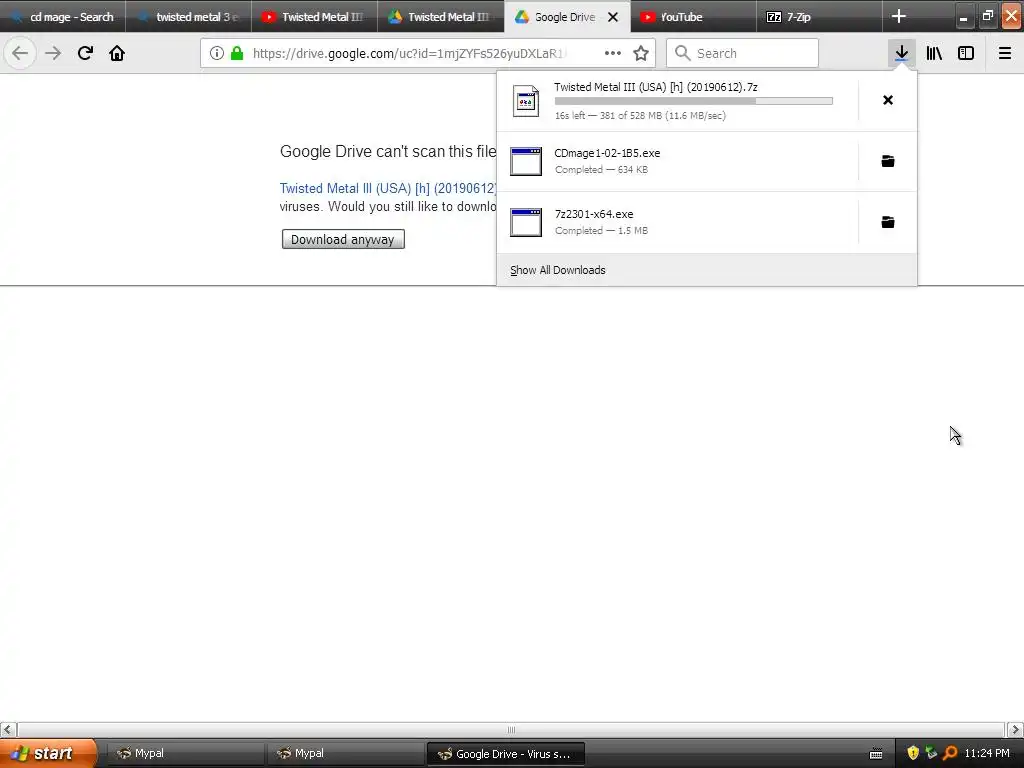Click the magnifier tray icon
This screenshot has width=1024, height=768.
point(950,753)
